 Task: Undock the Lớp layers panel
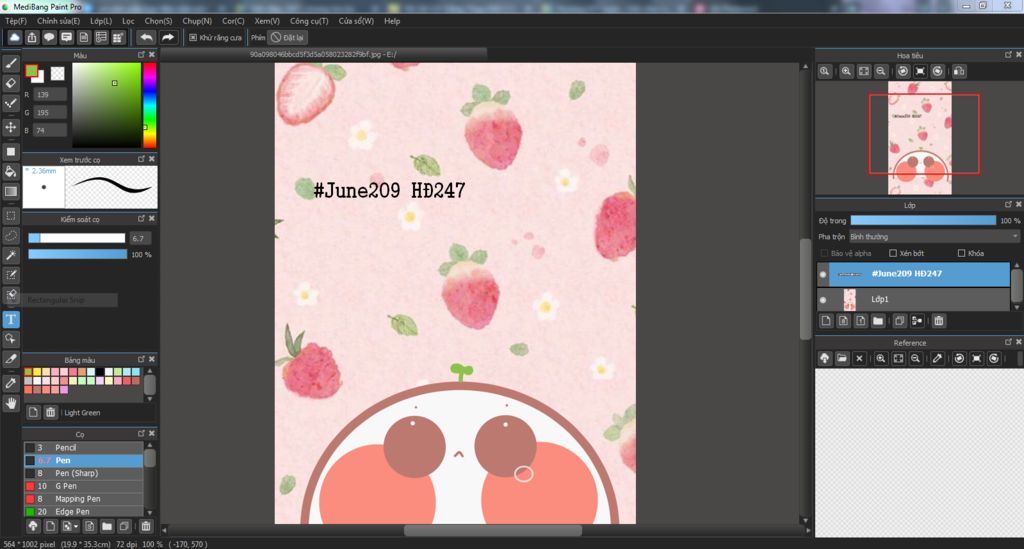pos(1008,204)
